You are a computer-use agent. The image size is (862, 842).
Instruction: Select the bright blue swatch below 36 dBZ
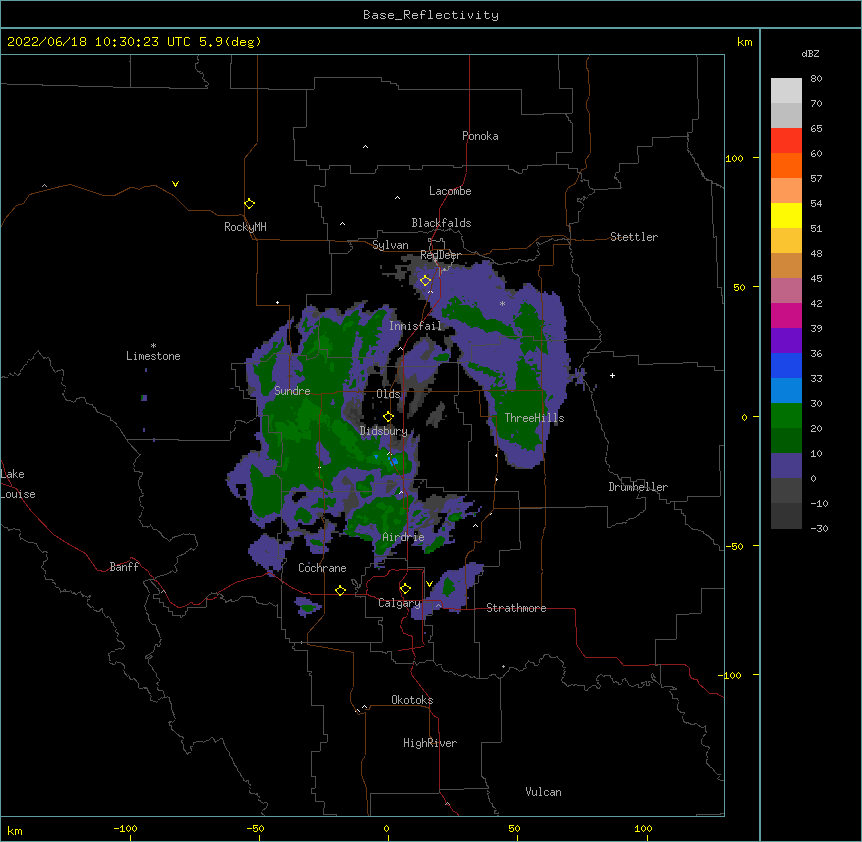[786, 366]
